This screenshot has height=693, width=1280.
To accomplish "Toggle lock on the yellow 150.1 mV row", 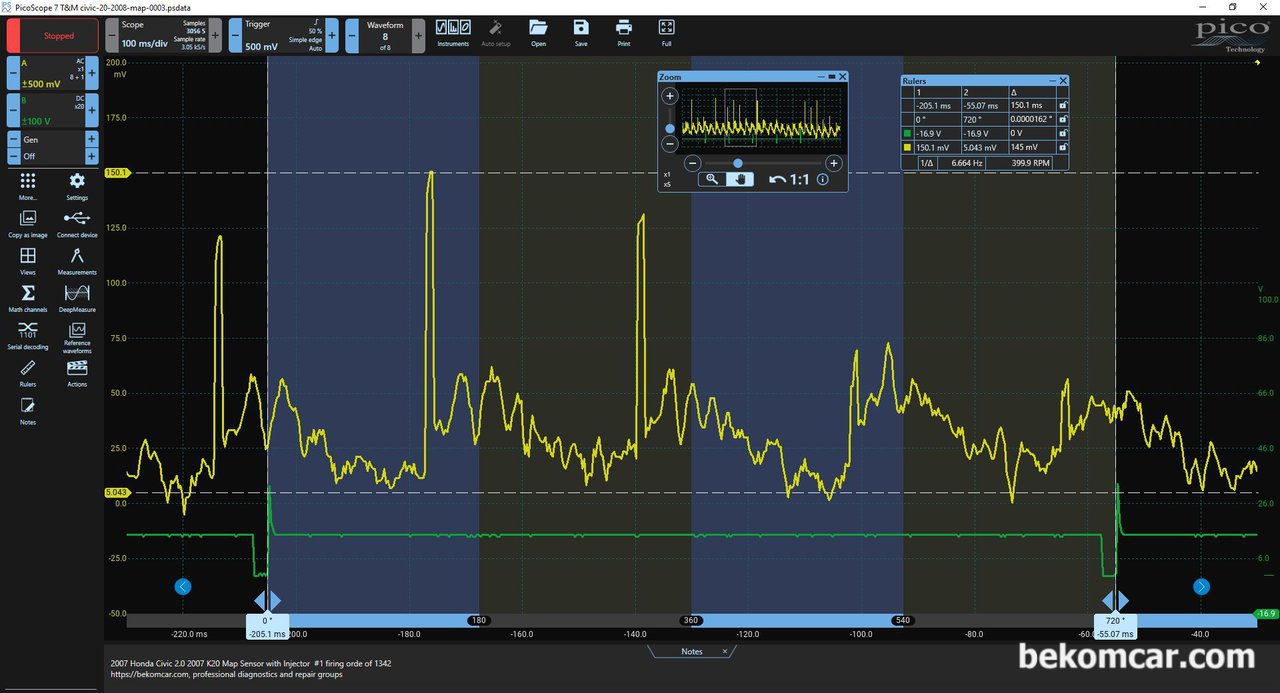I will [1062, 147].
